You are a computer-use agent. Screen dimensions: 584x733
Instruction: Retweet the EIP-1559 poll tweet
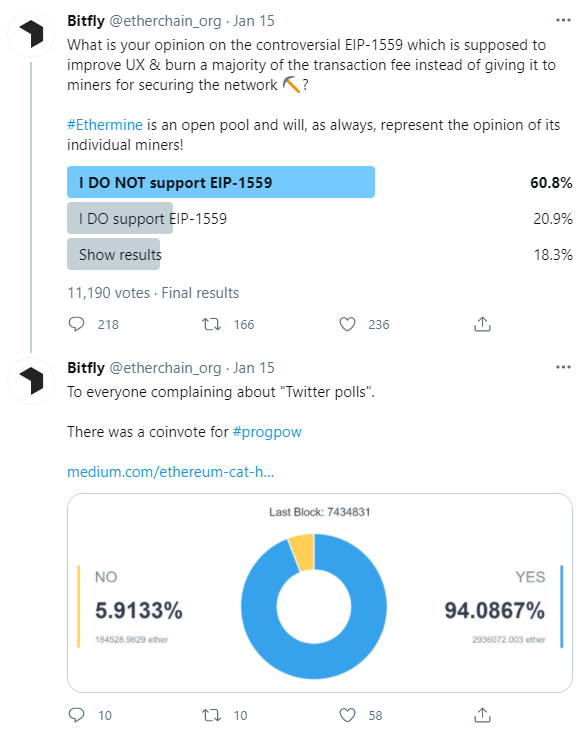pos(211,324)
